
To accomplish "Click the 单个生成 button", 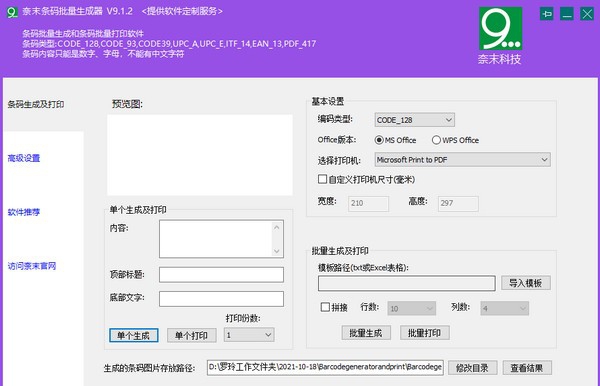I will (x=134, y=336).
